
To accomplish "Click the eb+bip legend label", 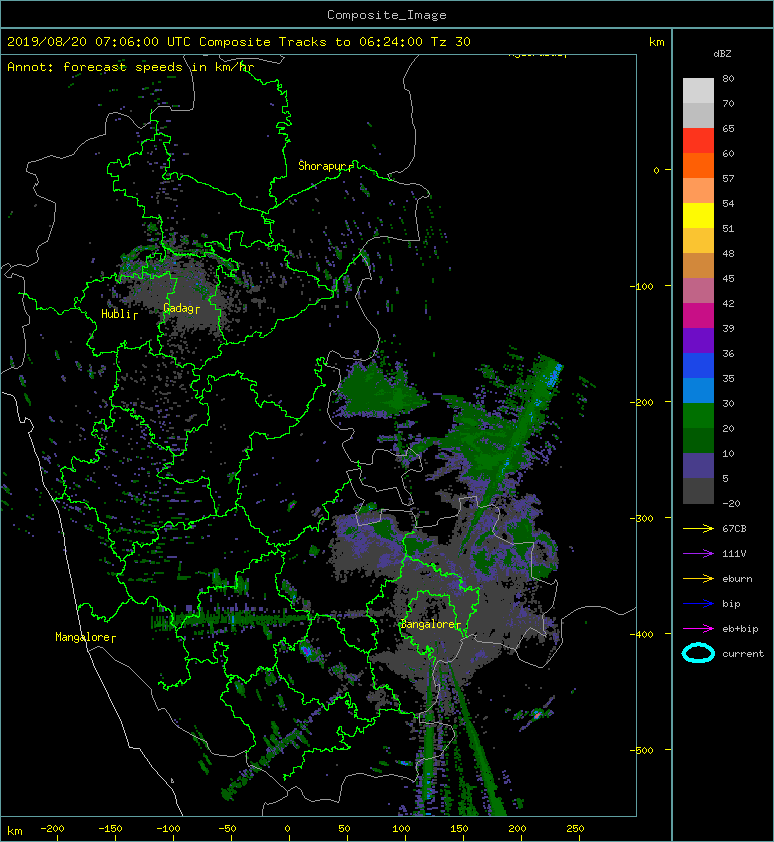I will [740, 629].
